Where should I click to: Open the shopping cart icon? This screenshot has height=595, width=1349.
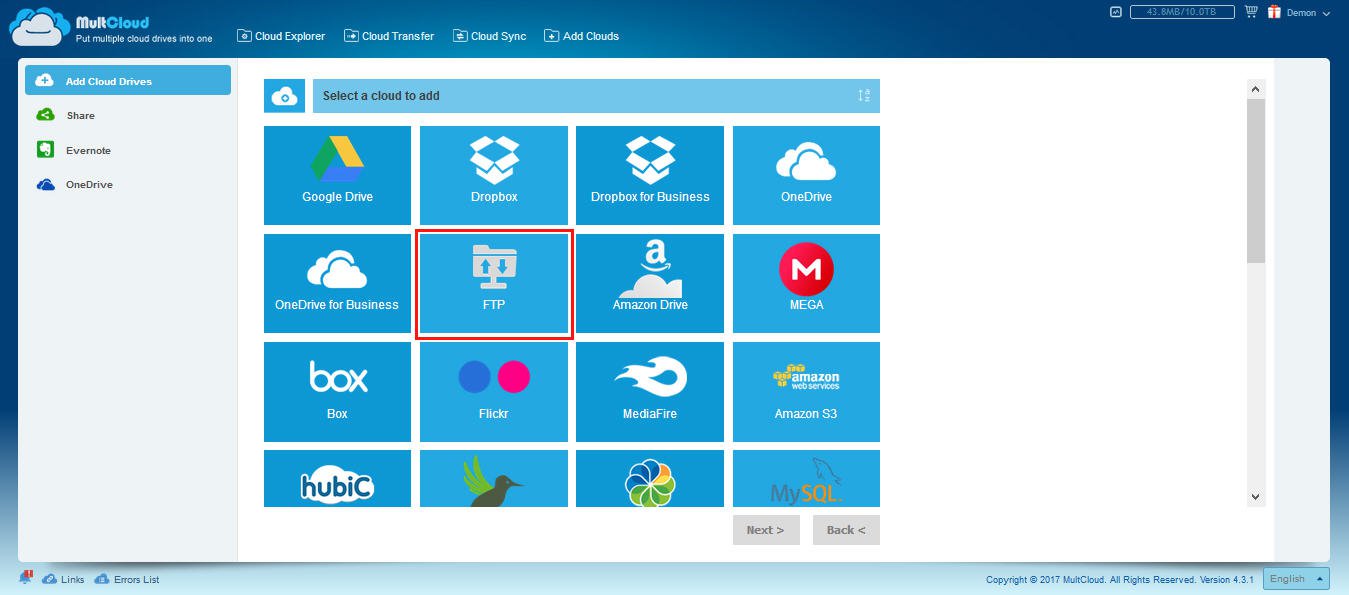pyautogui.click(x=1250, y=13)
